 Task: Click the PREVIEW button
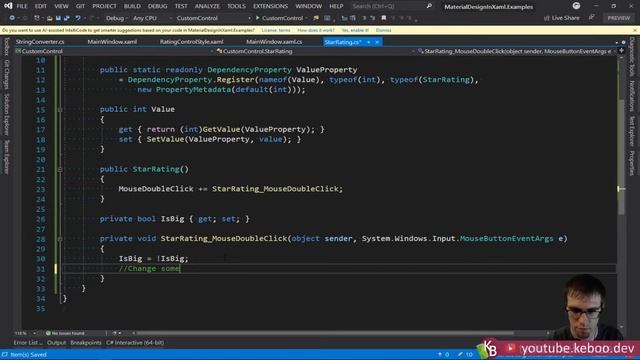[619, 18]
